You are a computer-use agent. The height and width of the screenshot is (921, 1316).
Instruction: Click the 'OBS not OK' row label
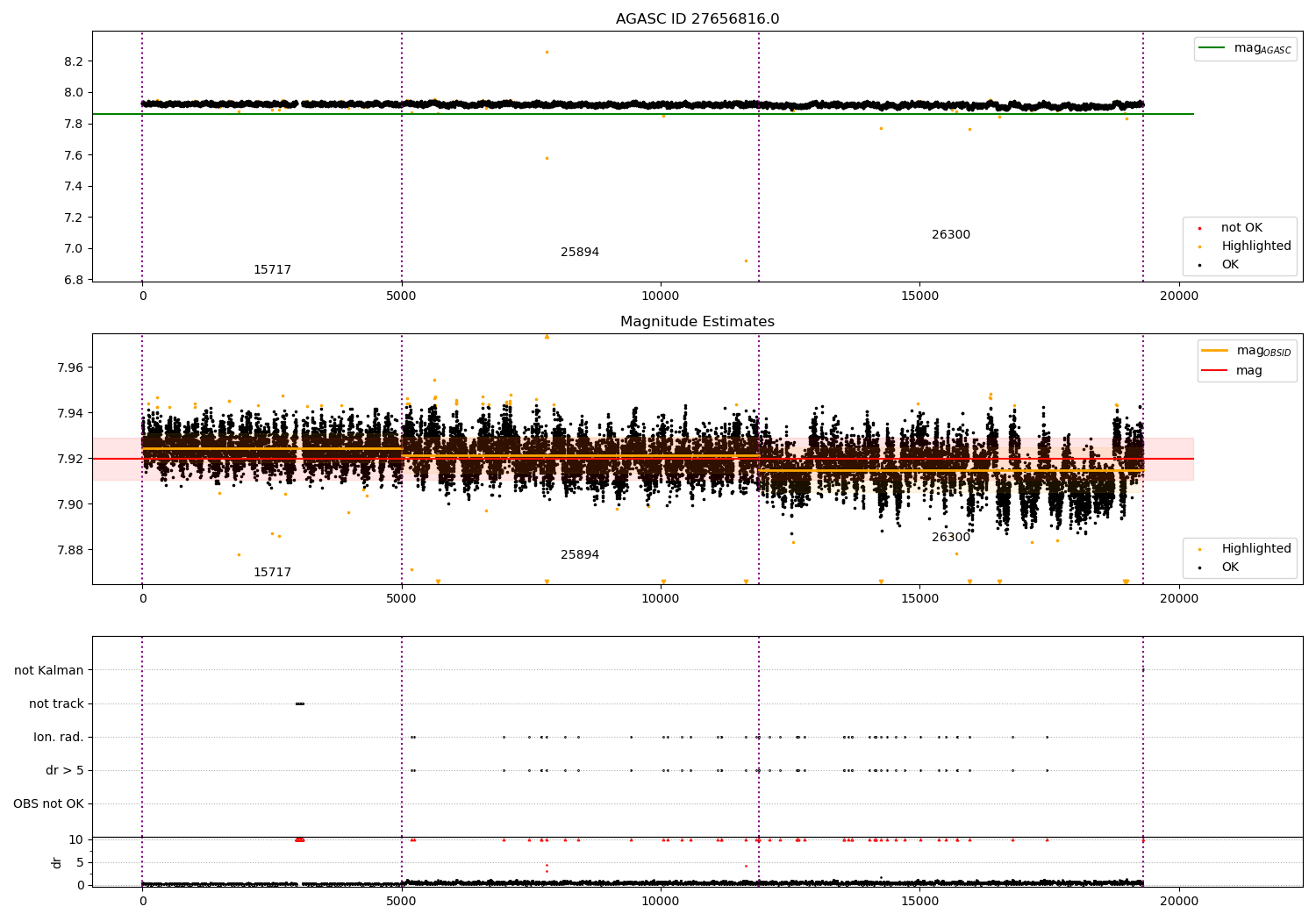click(48, 804)
